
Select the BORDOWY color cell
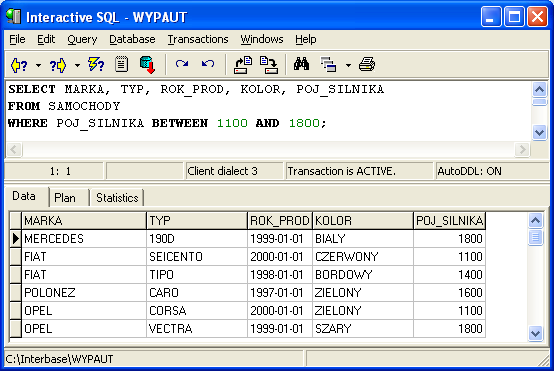click(363, 275)
